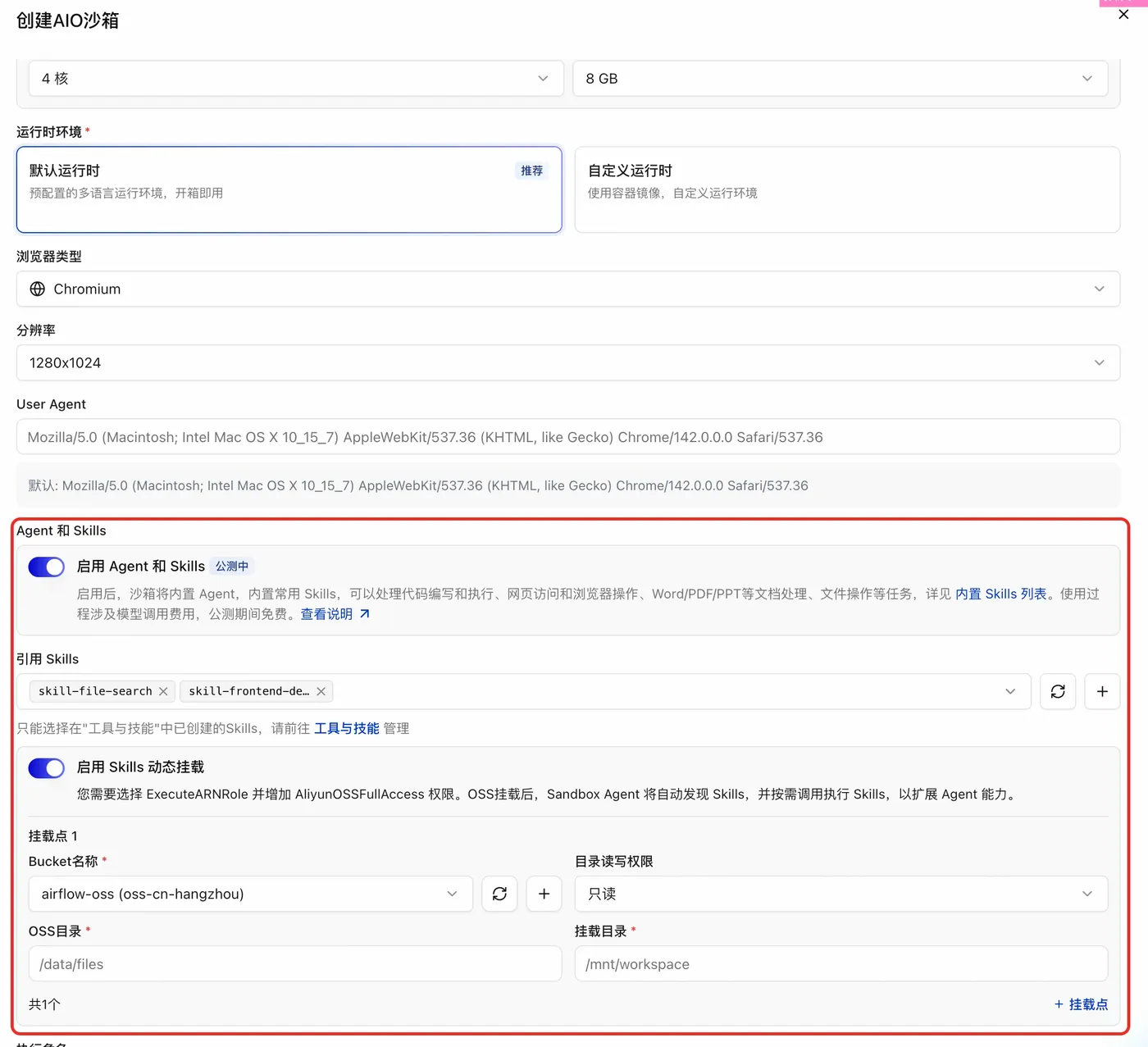Screen dimensions: 1148x1047
Task: Click the 挂载点 1 label
Action: point(53,836)
